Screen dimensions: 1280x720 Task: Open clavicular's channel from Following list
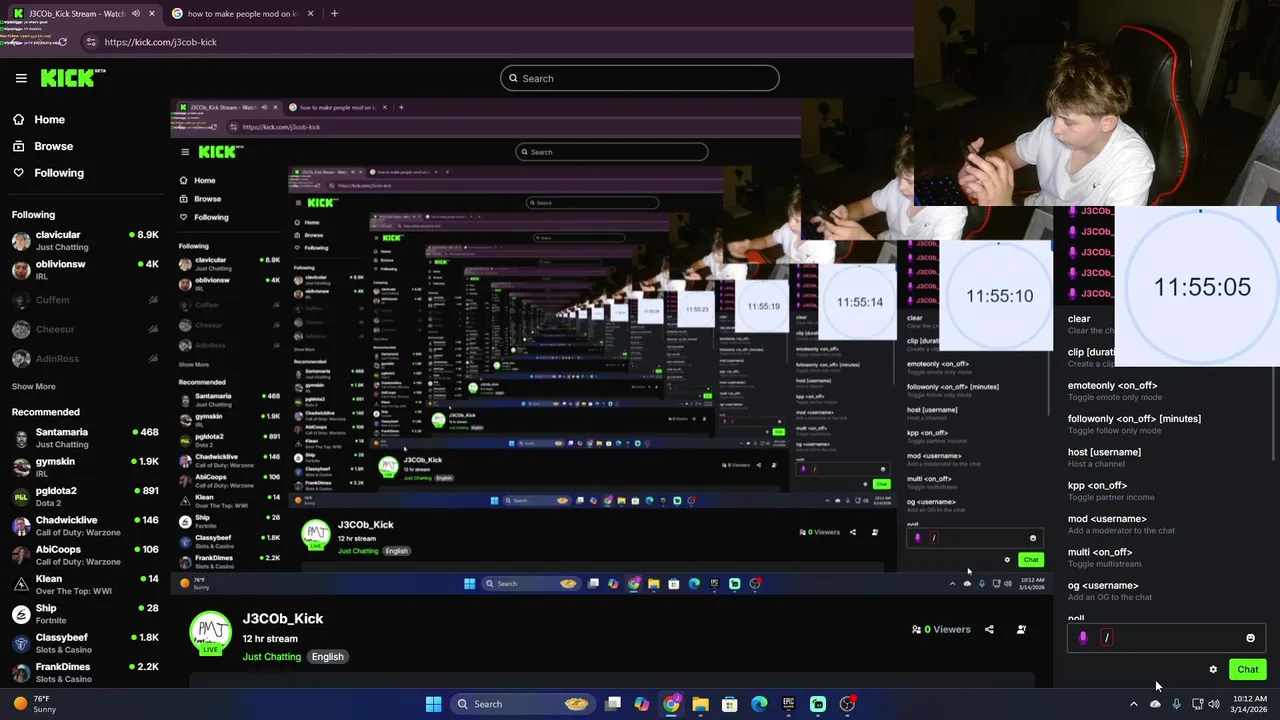tap(84, 241)
